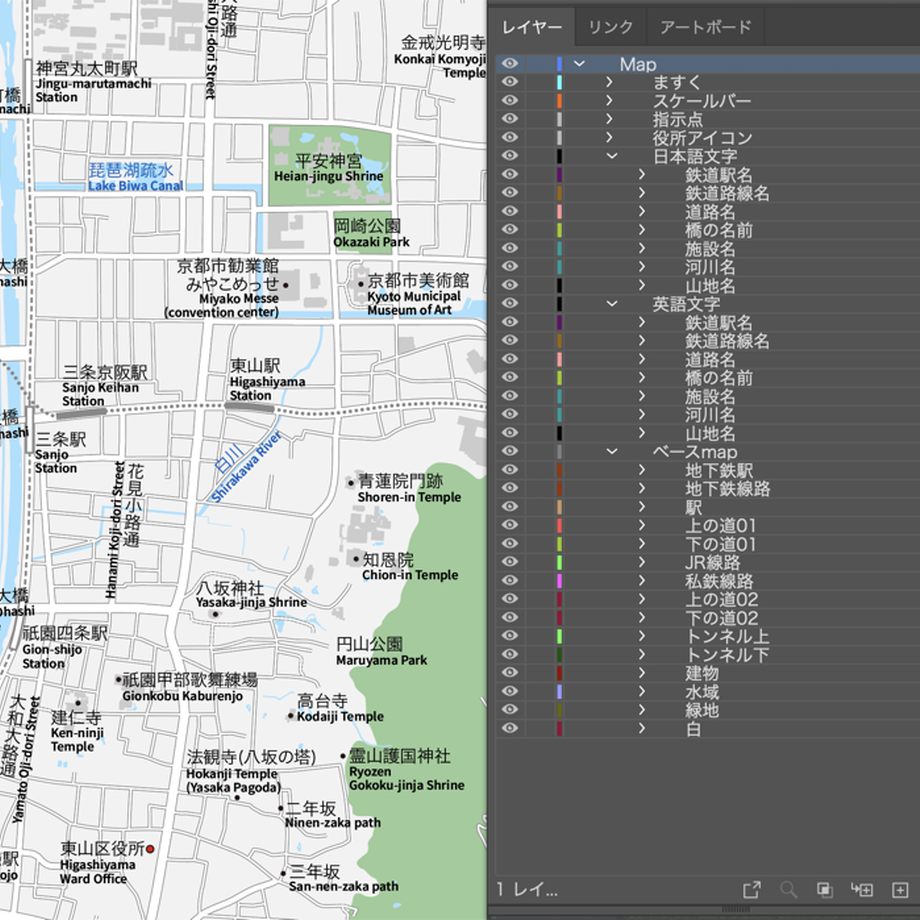Hide the スケールバー layer
This screenshot has width=920, height=920.
[510, 100]
